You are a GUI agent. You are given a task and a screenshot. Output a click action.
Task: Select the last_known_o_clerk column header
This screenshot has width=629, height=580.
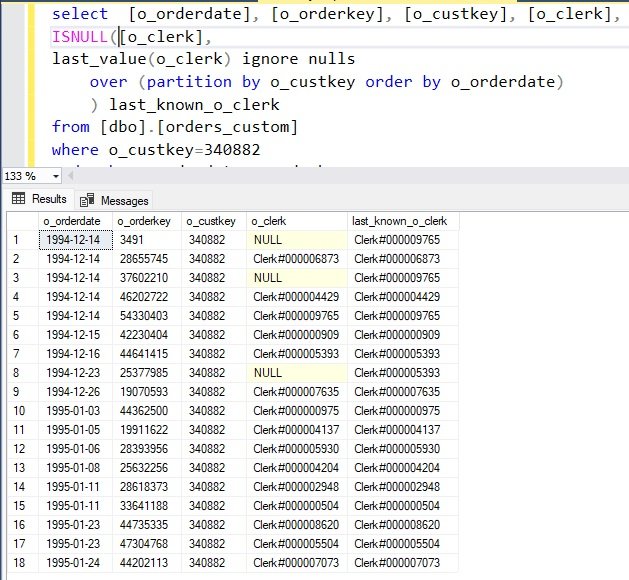pos(403,221)
